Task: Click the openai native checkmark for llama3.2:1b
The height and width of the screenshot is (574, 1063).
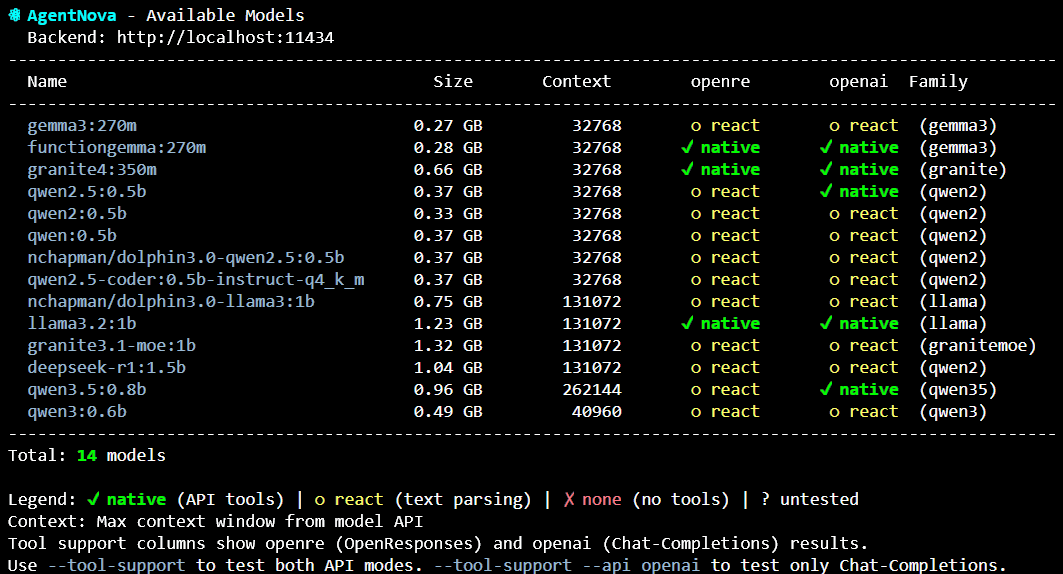Action: 826,323
